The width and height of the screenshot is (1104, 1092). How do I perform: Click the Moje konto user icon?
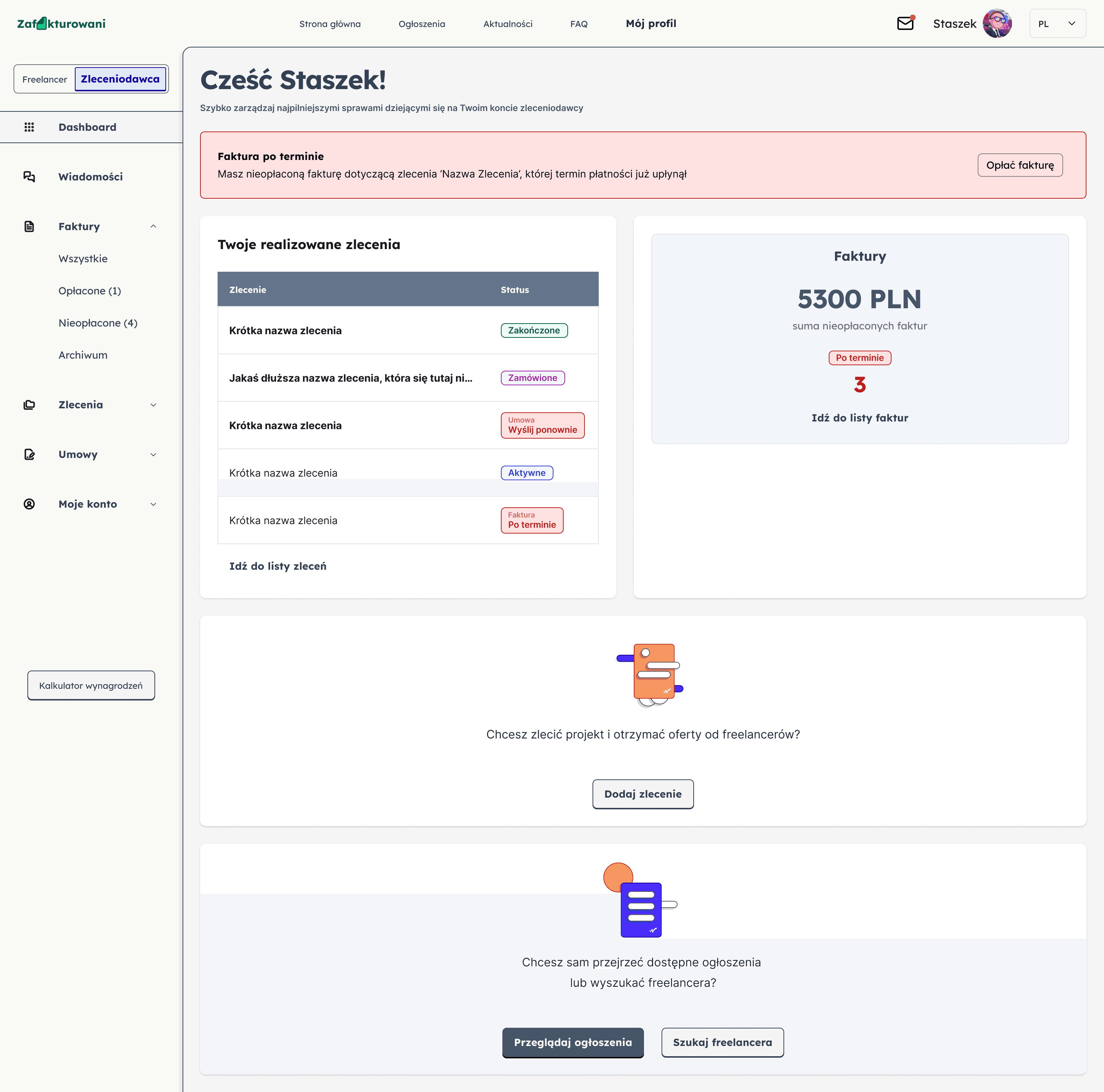pyautogui.click(x=29, y=504)
